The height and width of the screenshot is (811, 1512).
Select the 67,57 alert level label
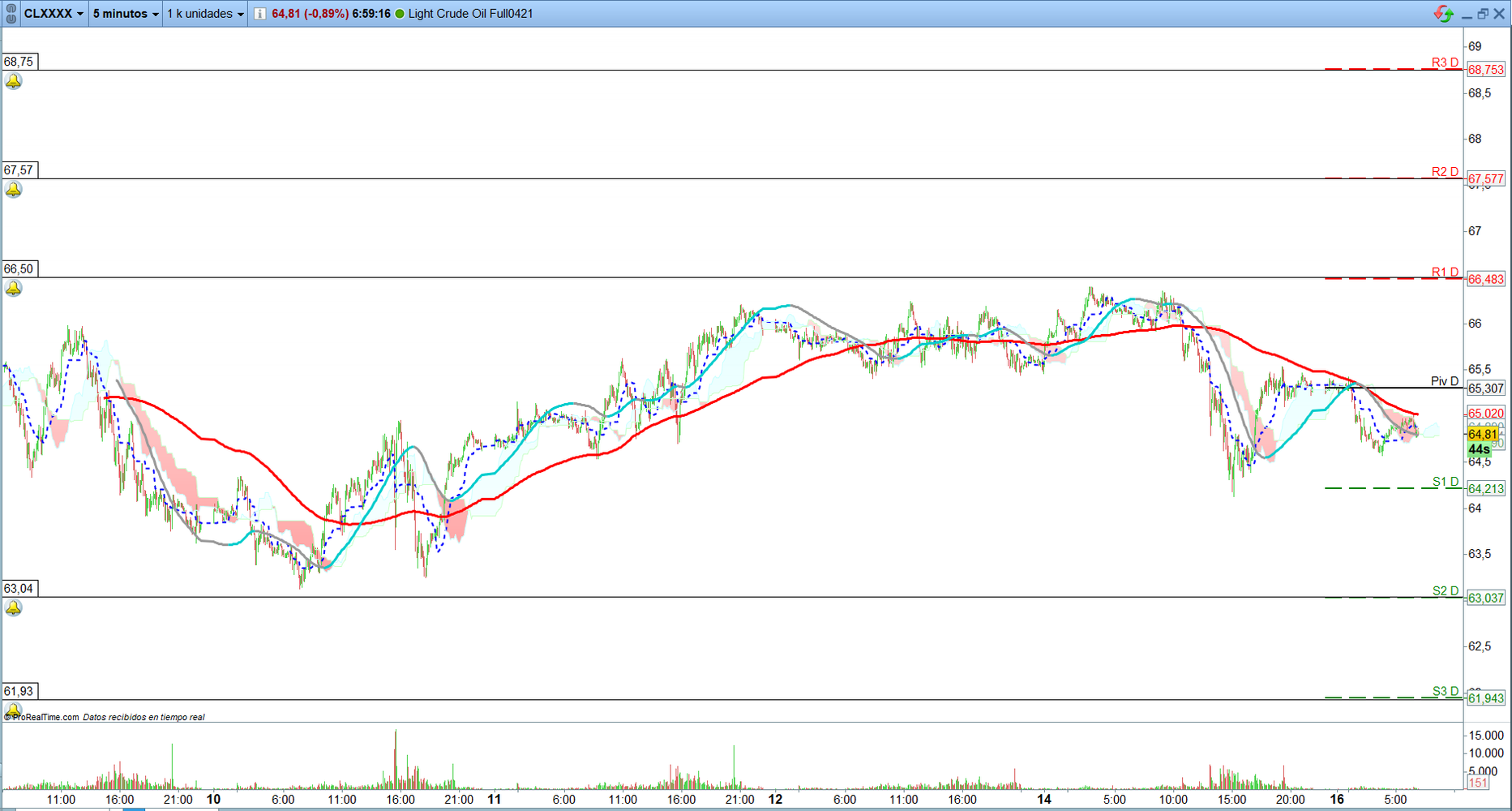(x=19, y=170)
